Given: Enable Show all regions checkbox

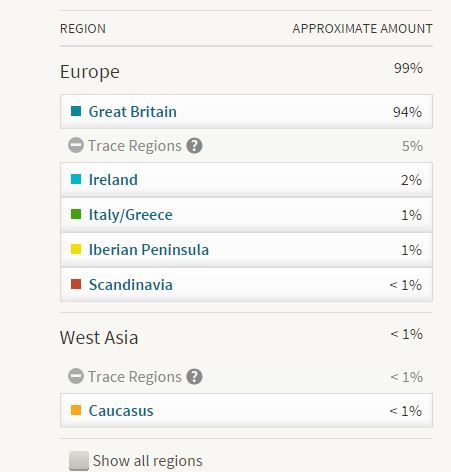Looking at the screenshot, I should coord(79,461).
